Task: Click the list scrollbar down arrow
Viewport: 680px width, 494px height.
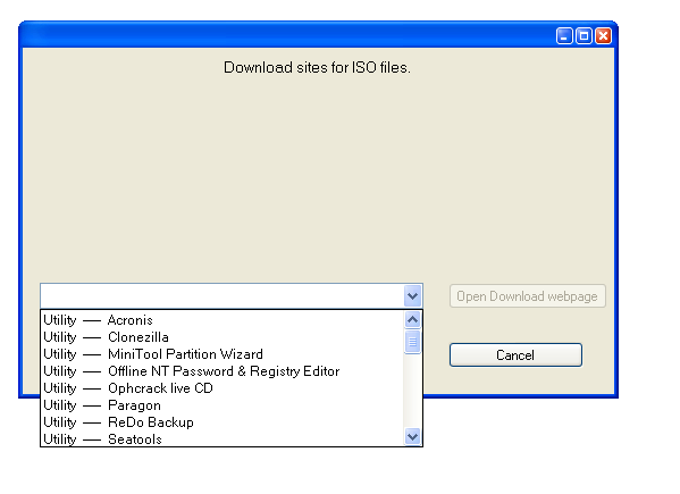Action: (412, 436)
